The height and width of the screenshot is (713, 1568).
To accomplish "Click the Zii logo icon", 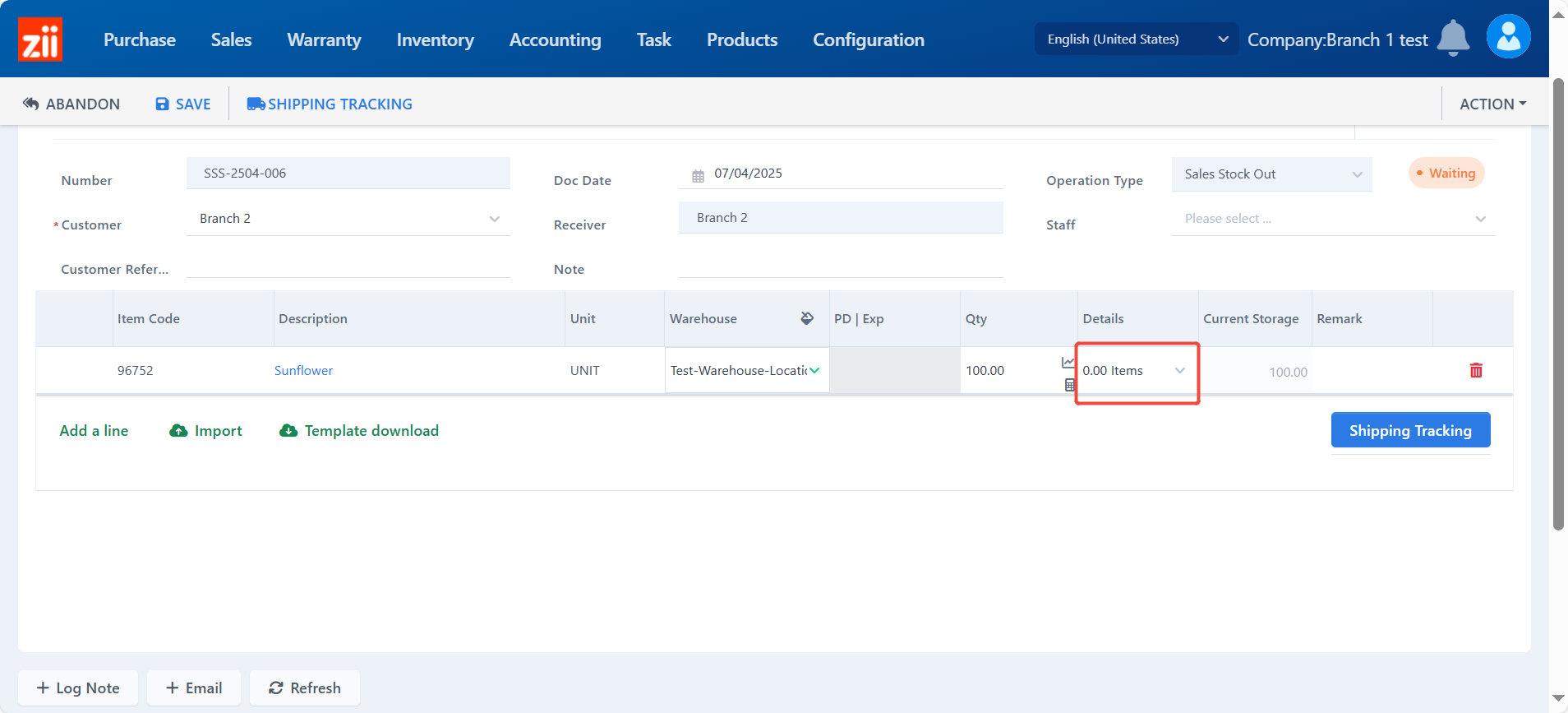I will [x=40, y=39].
